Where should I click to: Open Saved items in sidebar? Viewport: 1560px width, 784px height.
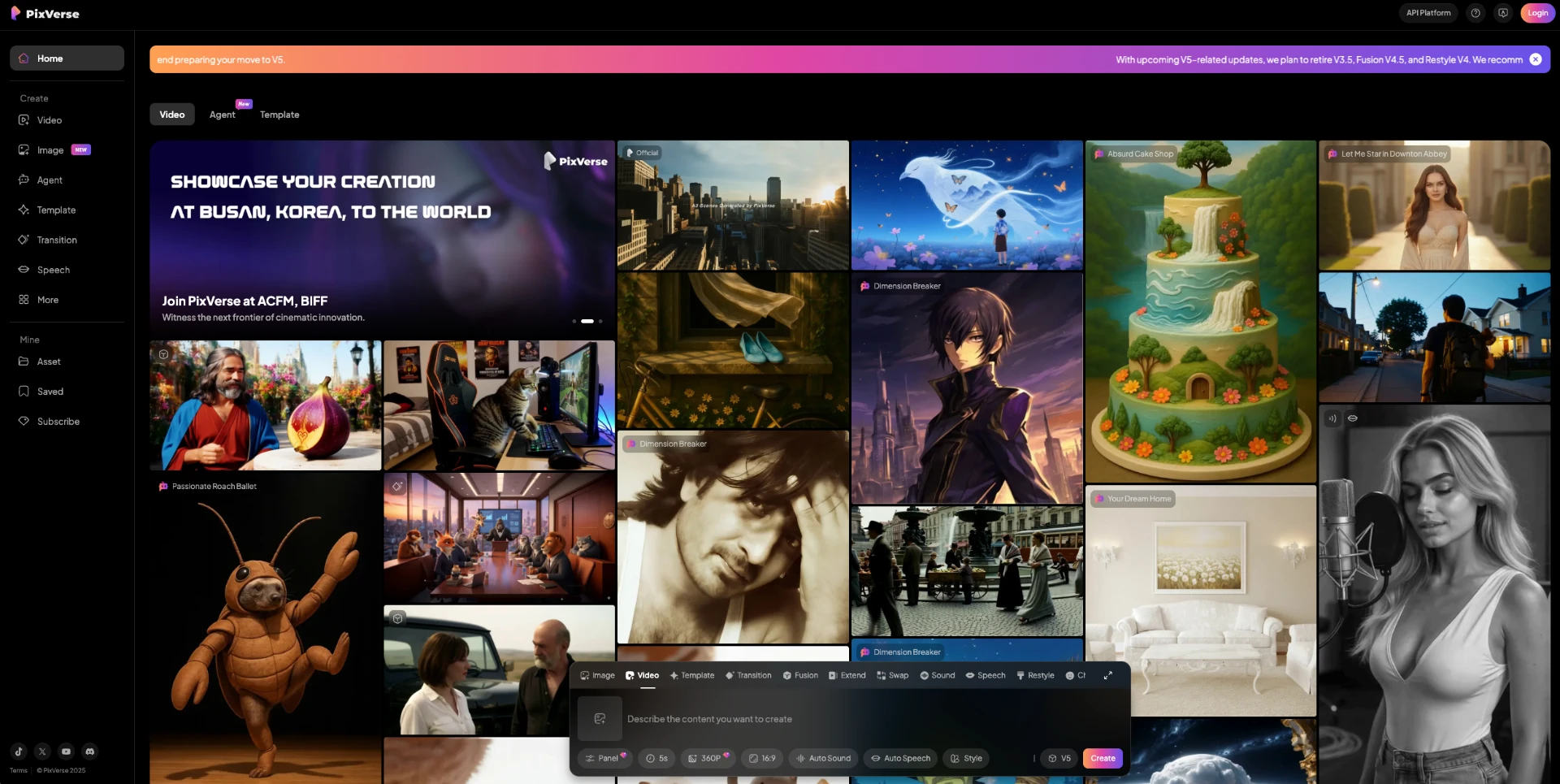click(x=67, y=392)
